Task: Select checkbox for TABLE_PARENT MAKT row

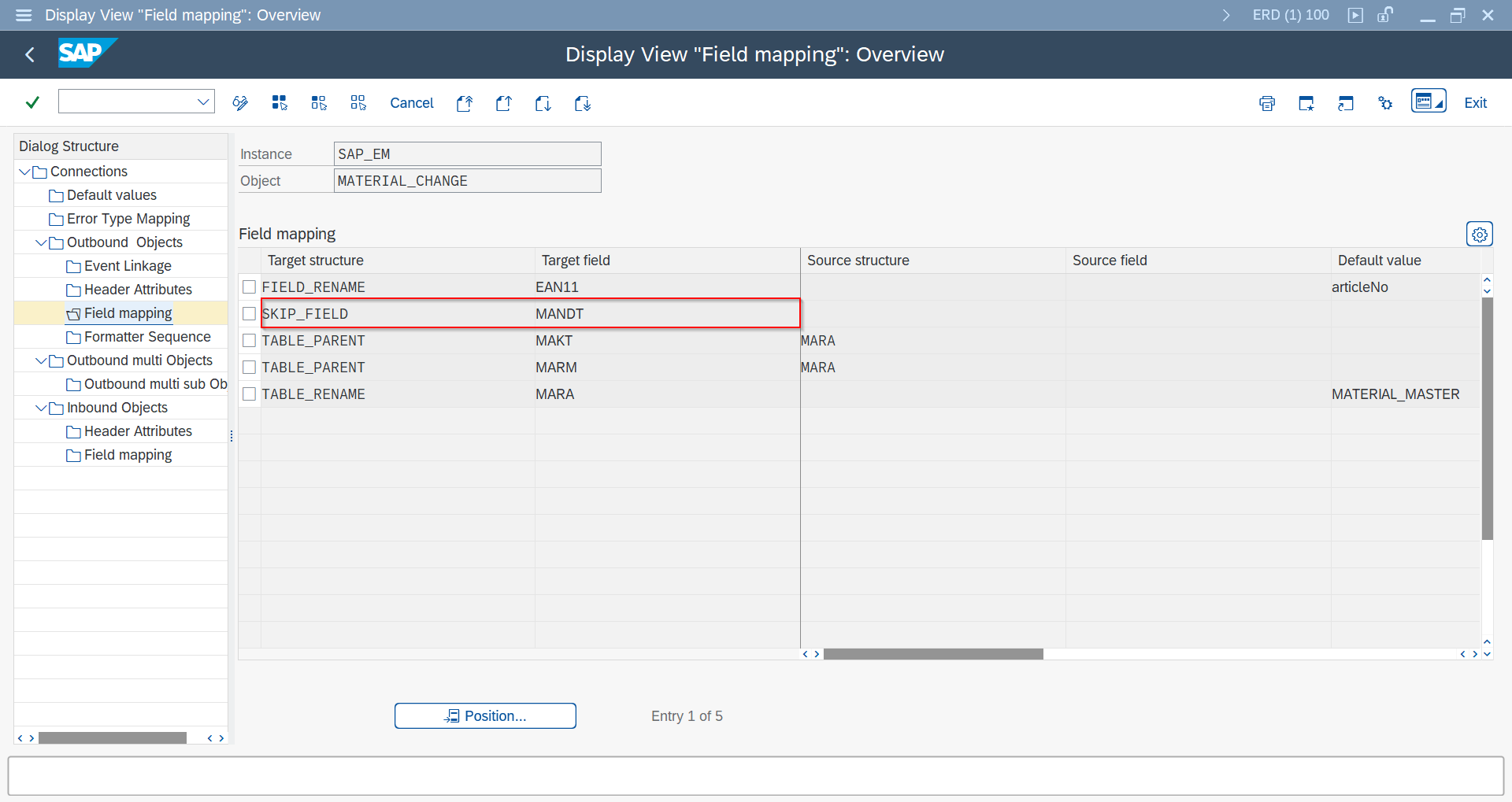Action: pyautogui.click(x=250, y=341)
